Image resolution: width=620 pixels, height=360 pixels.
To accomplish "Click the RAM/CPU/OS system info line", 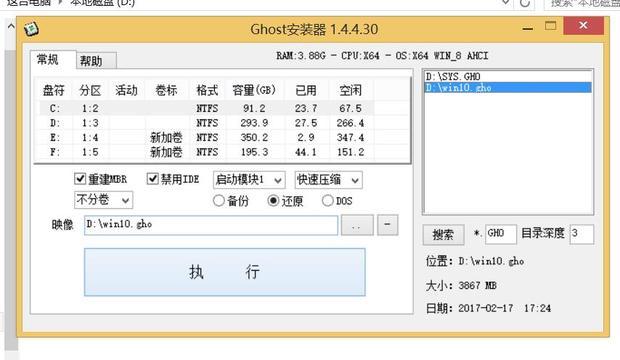I will point(382,56).
